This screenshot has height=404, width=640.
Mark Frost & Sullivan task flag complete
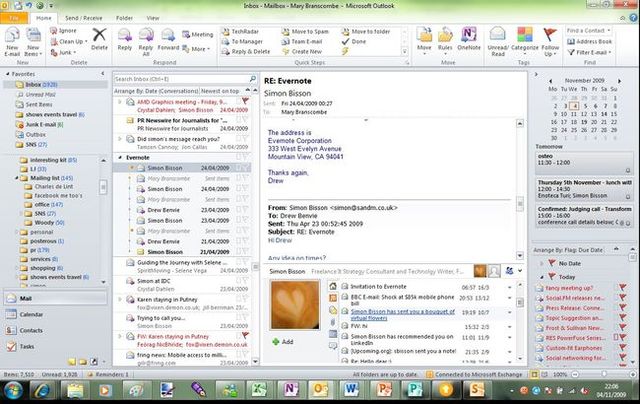coord(622,327)
